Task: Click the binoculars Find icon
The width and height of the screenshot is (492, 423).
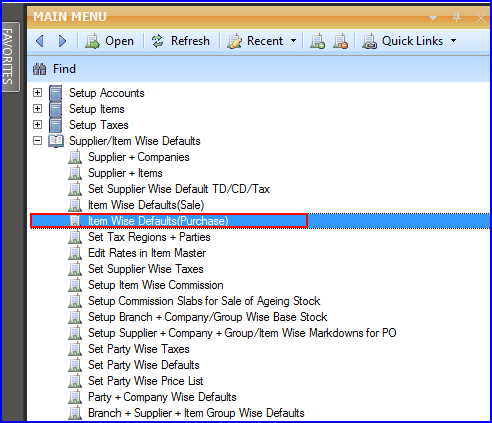Action: 40,69
